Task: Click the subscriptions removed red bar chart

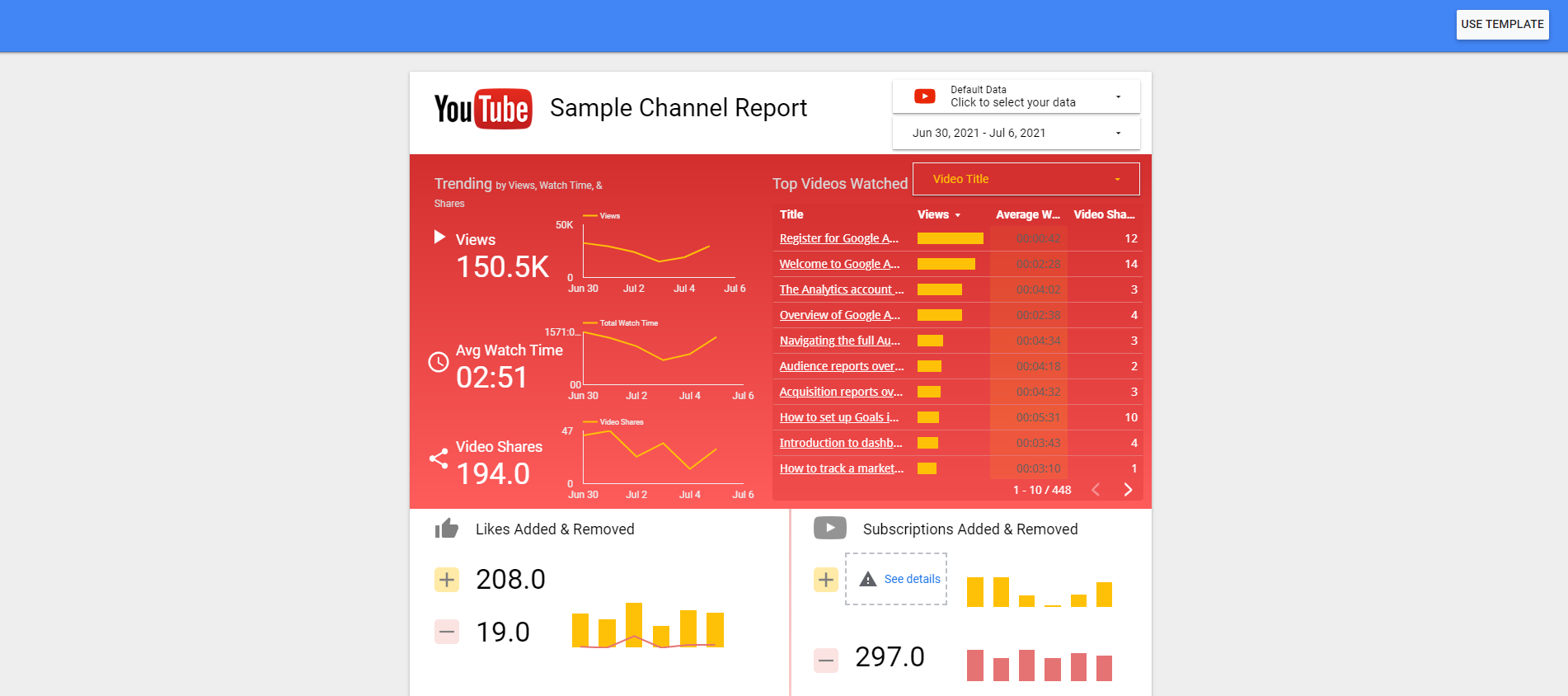Action: [1040, 665]
